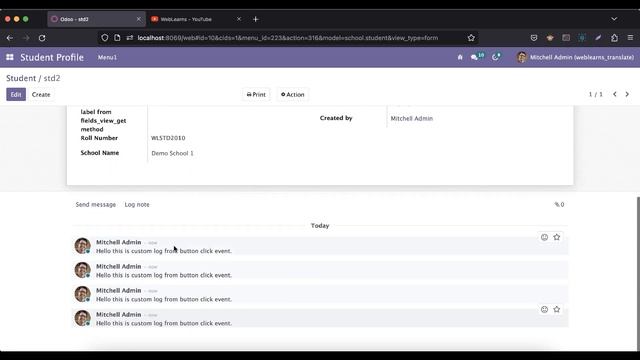This screenshot has width=640, height=360.
Task: Open browser extensions puzzle icon
Action: coord(614,38)
